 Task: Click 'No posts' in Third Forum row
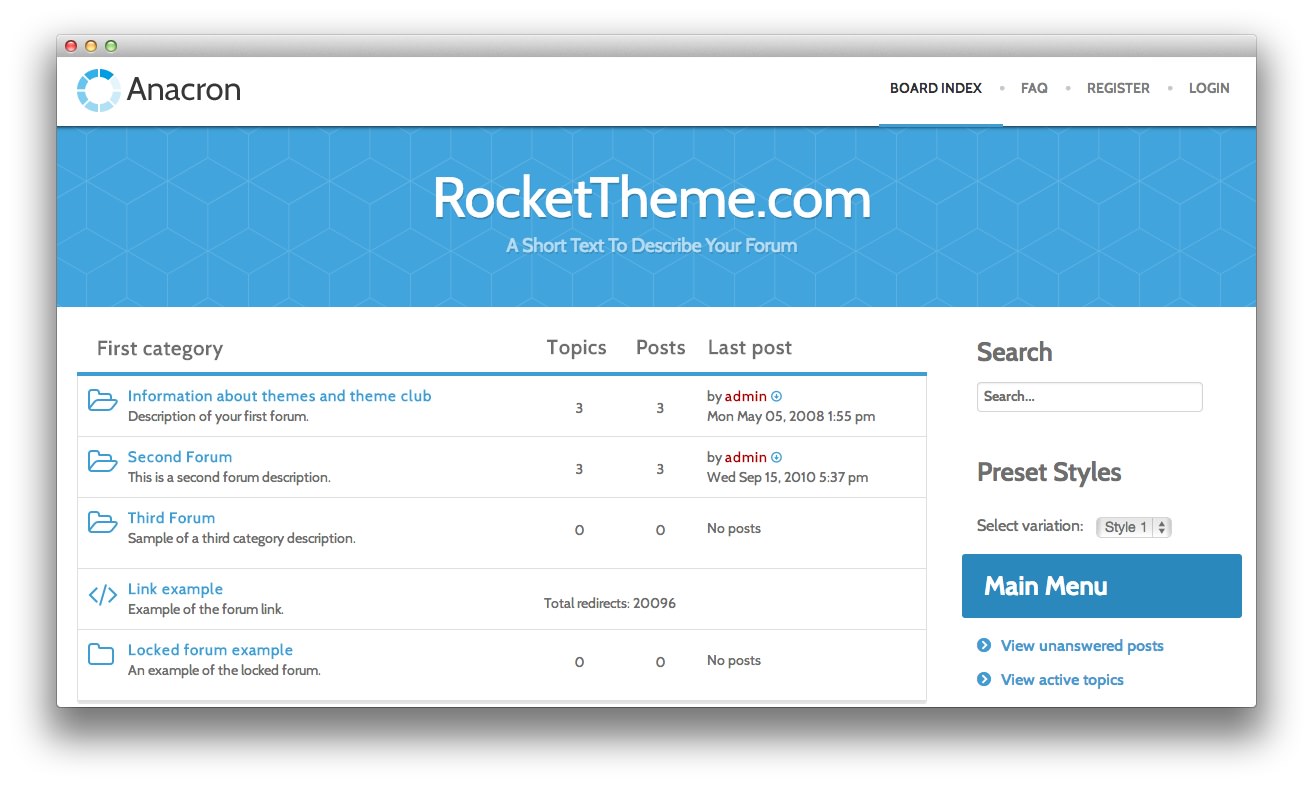(734, 528)
